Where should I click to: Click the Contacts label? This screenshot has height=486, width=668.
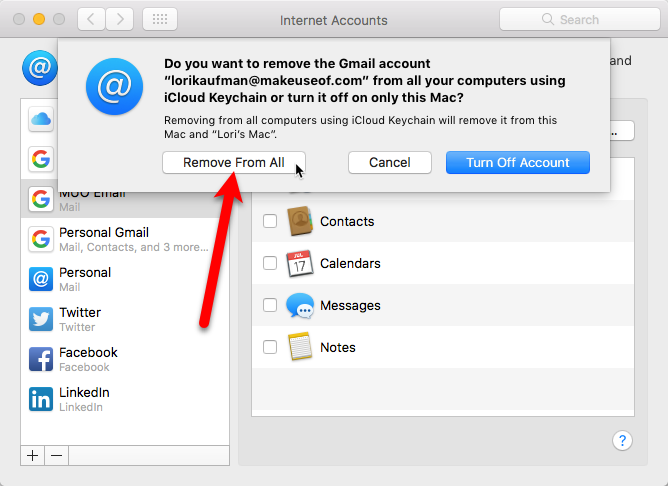pyautogui.click(x=347, y=221)
